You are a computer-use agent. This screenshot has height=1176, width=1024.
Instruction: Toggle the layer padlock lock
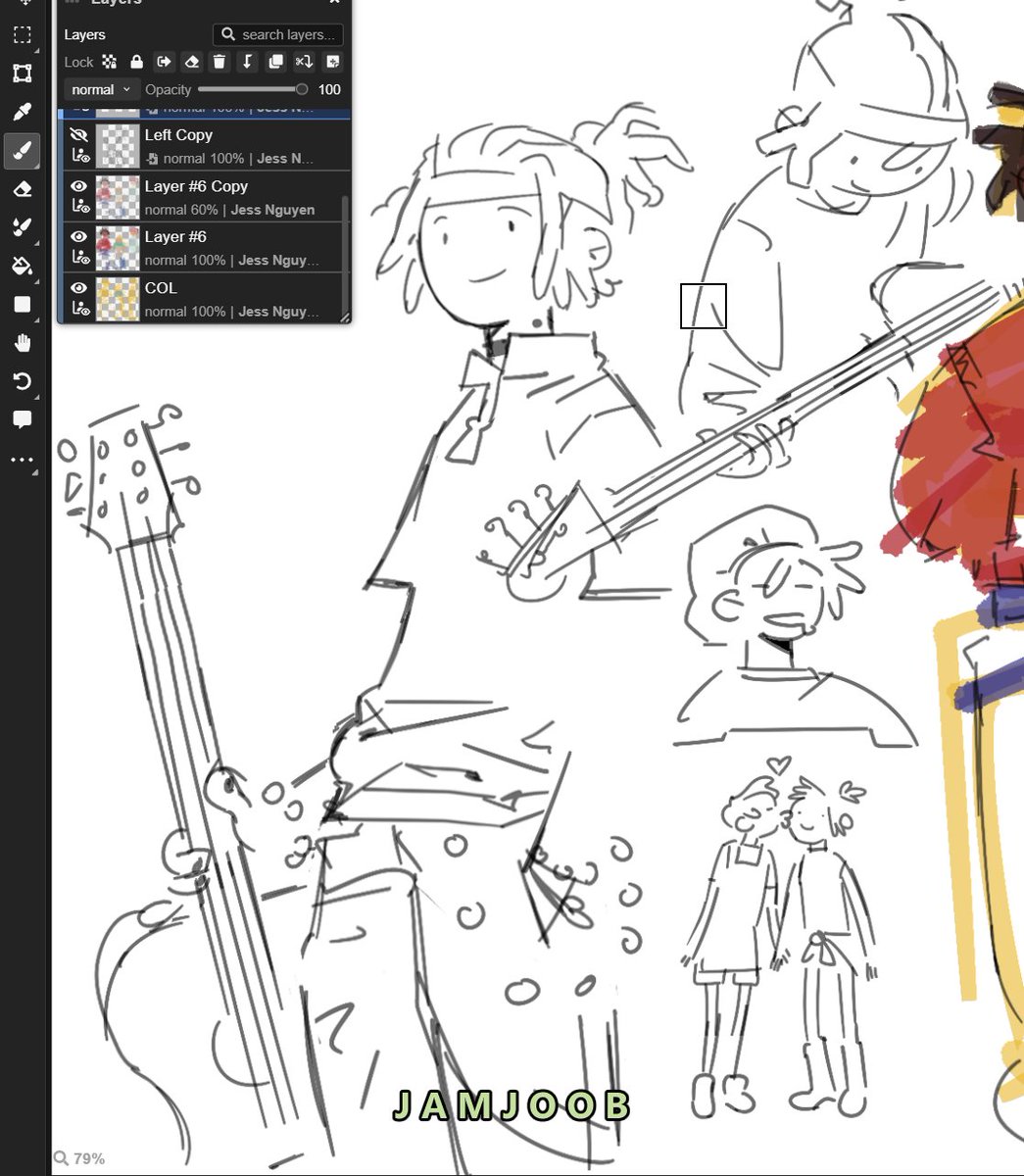[136, 62]
